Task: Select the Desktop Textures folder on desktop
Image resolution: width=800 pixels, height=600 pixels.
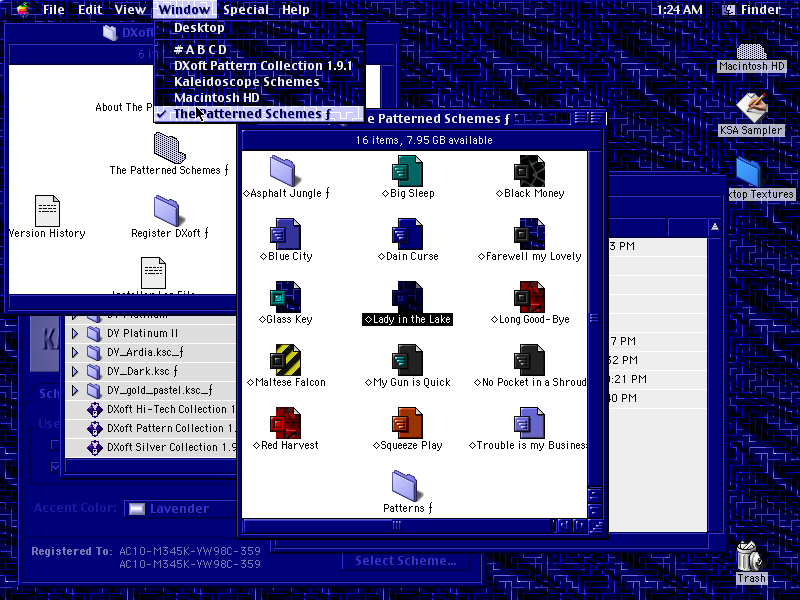Action: click(x=748, y=172)
